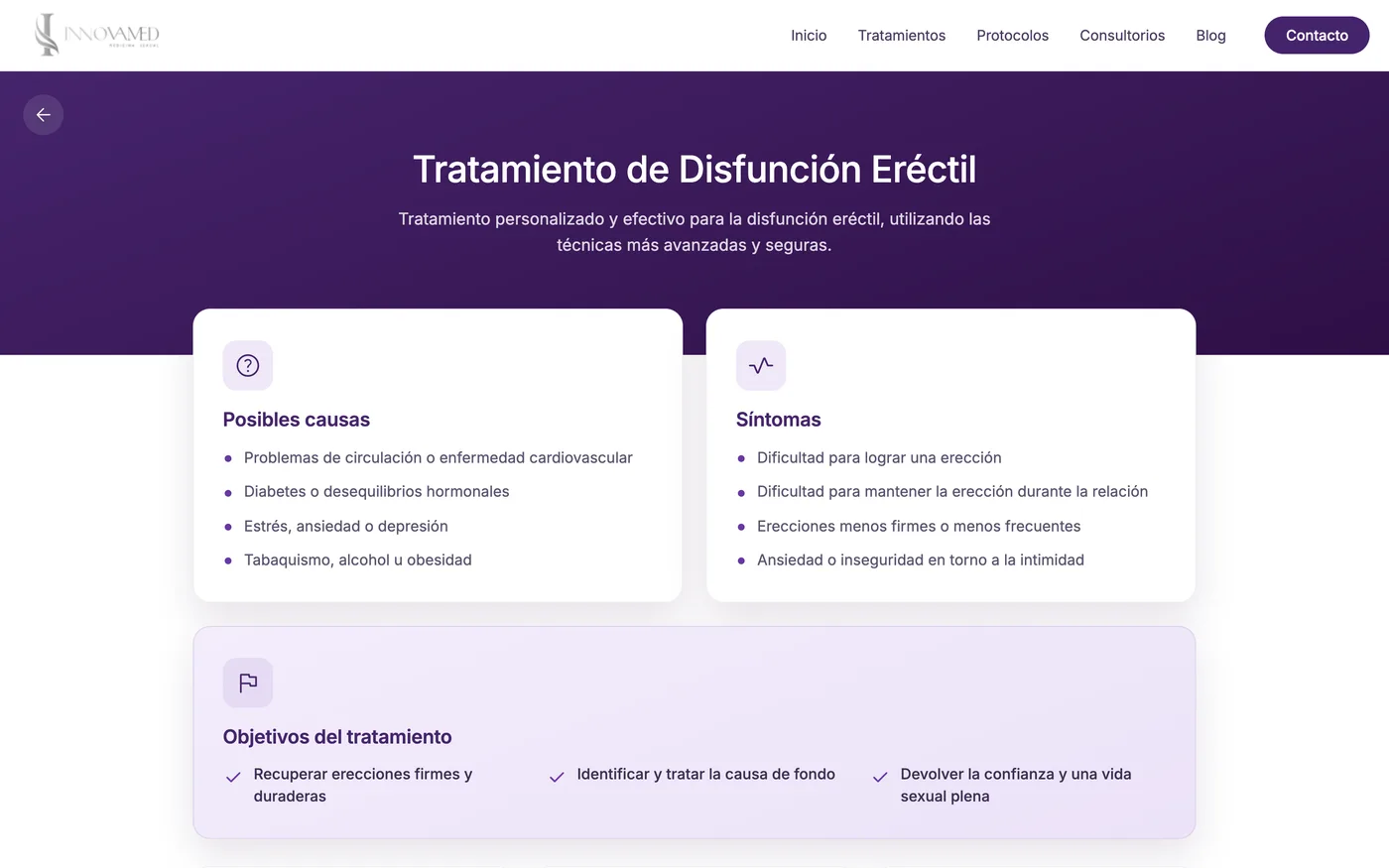The image size is (1389, 868).
Task: Click checkmark beside Devolver la confianza
Action: (880, 777)
